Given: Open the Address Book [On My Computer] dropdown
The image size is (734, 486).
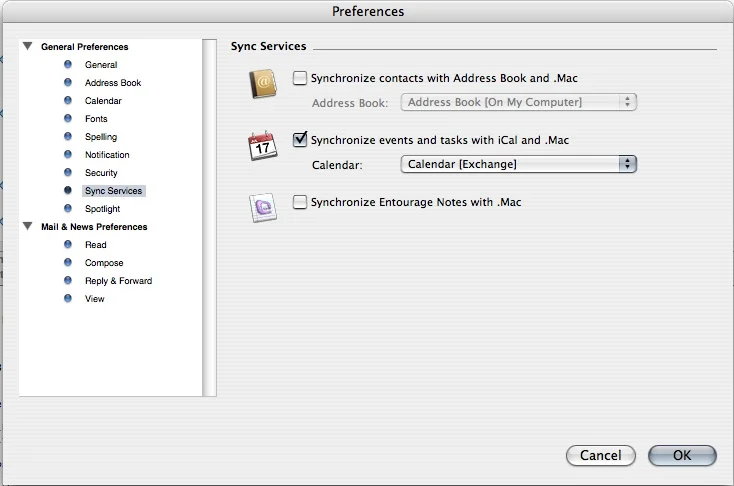Looking at the screenshot, I should [x=518, y=102].
